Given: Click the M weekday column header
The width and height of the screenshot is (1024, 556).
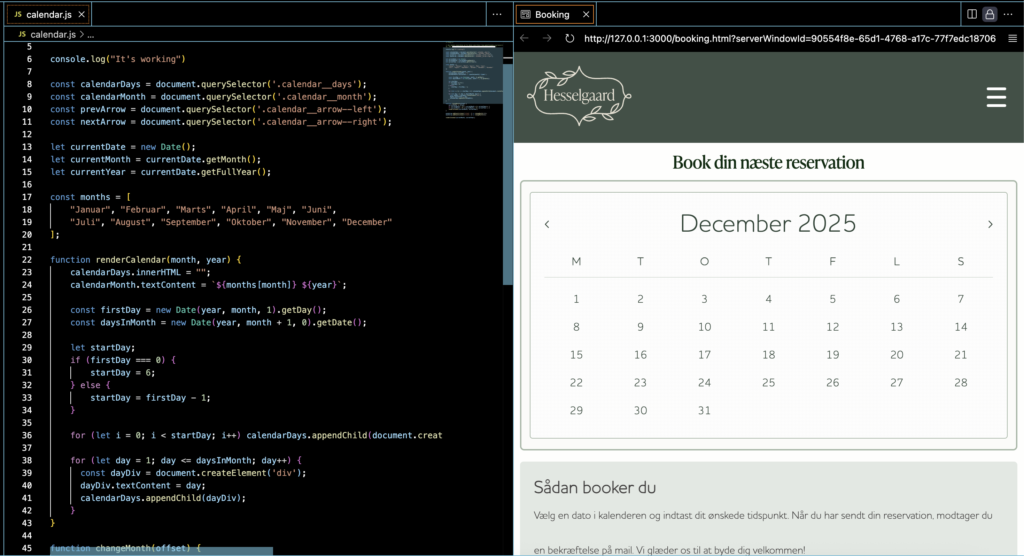Looking at the screenshot, I should point(576,261).
